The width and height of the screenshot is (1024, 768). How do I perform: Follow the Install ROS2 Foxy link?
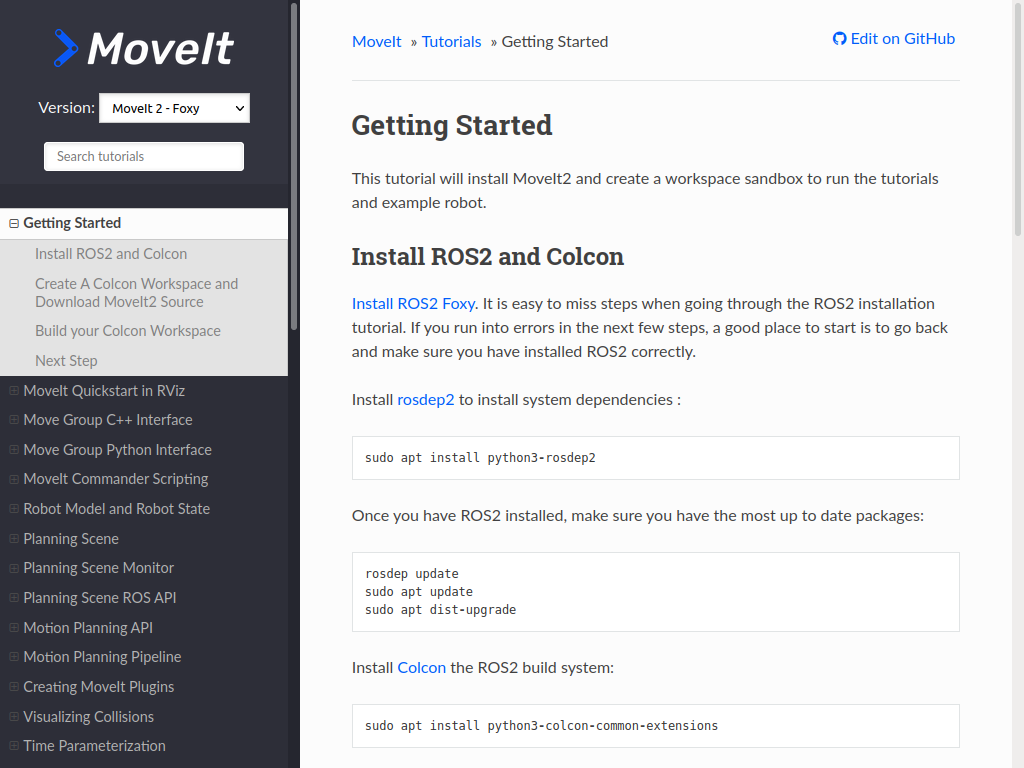[x=413, y=303]
